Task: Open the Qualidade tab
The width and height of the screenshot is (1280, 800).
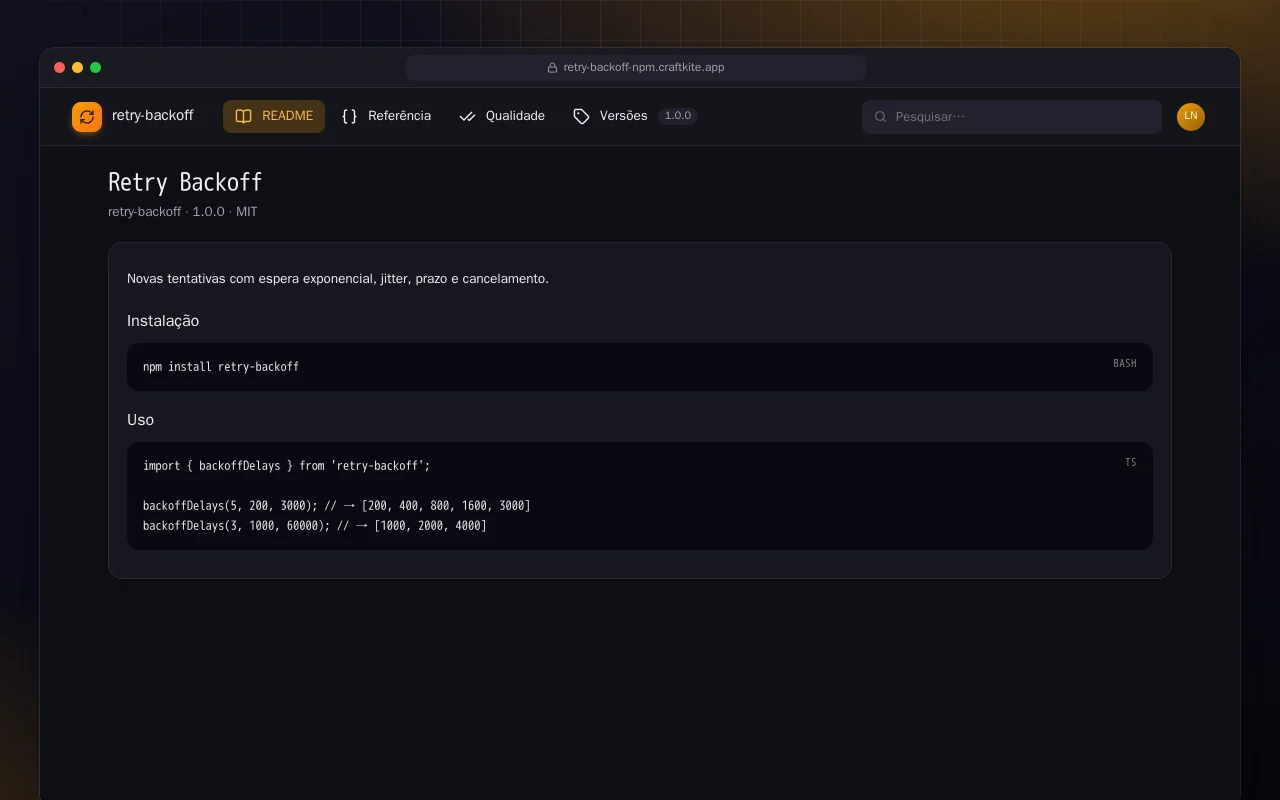Action: [x=502, y=116]
